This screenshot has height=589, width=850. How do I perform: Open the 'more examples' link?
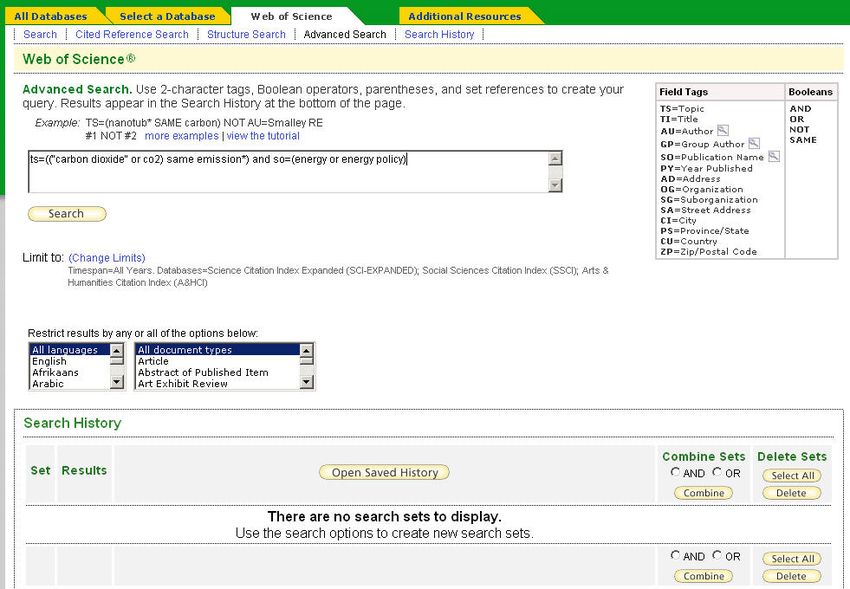[182, 136]
